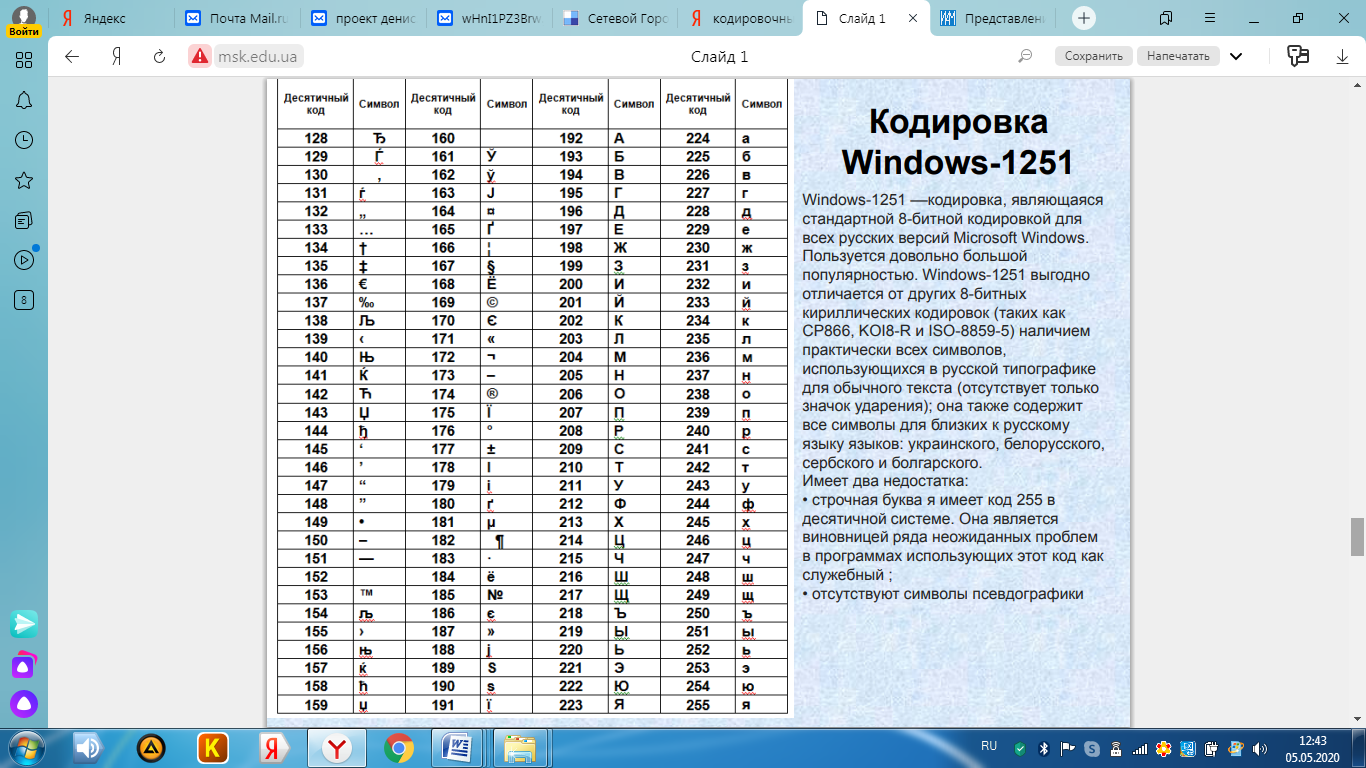Screen dimensions: 1366x768
Task: Open the Tableau grid icon in sidebar
Action: tap(25, 60)
